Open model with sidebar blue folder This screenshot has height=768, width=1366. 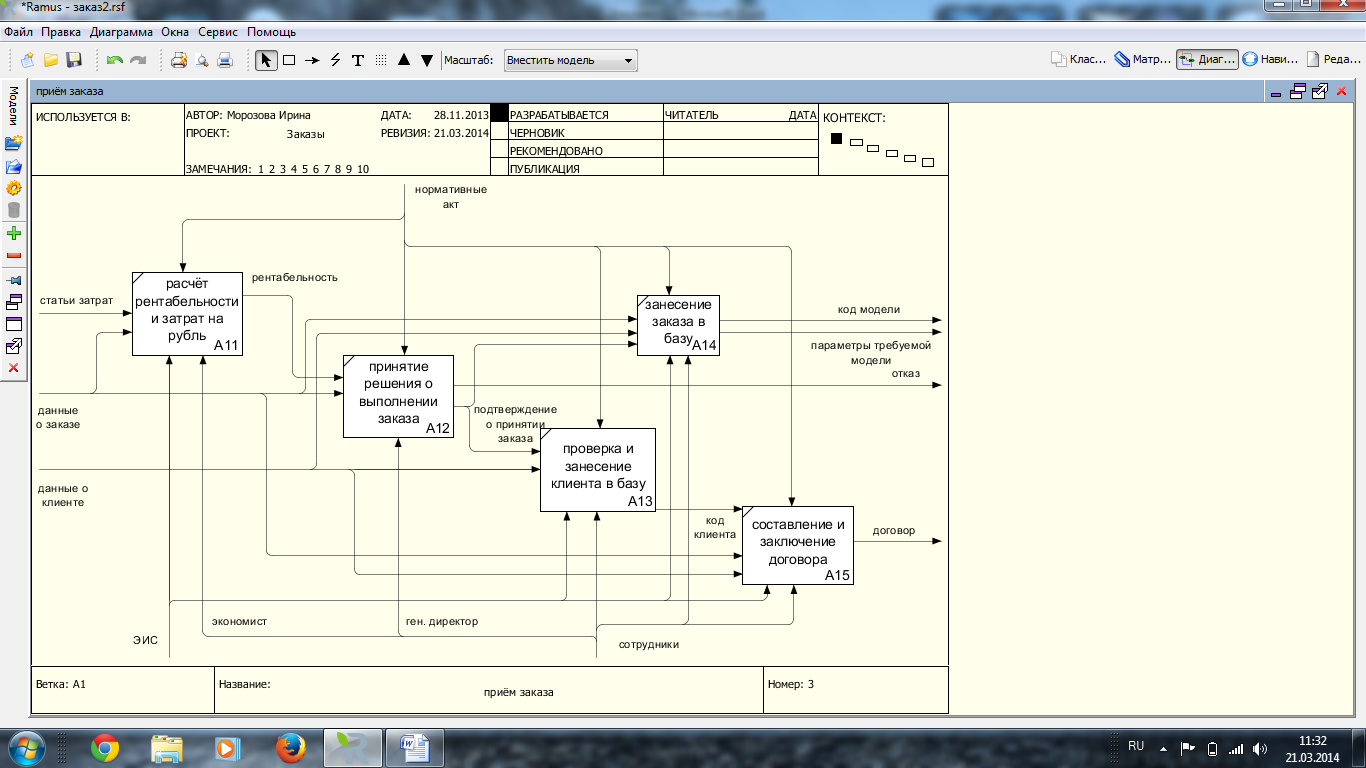(x=14, y=166)
